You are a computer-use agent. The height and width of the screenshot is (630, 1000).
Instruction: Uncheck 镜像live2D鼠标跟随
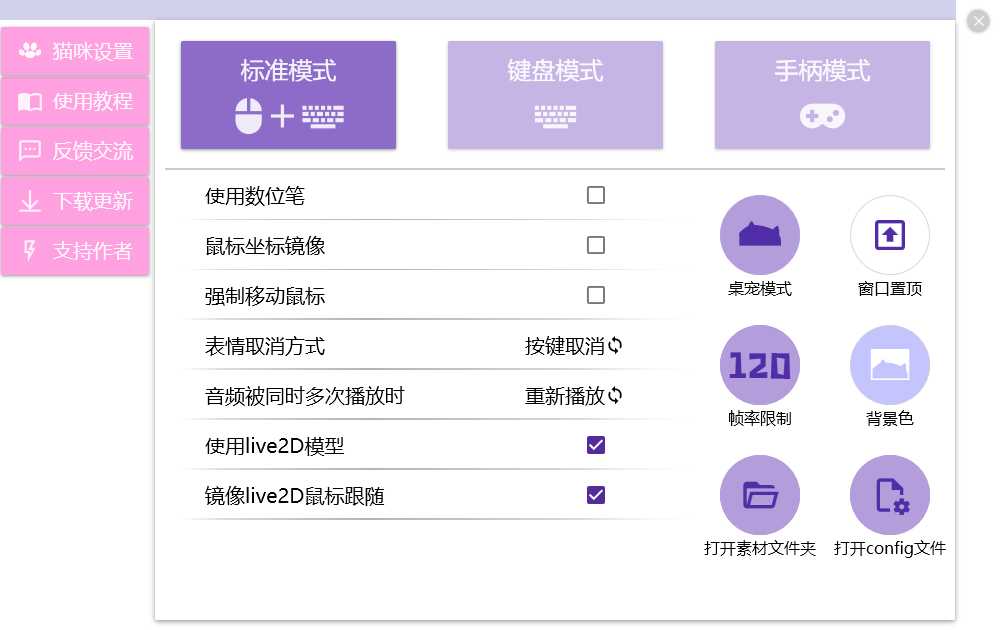click(x=596, y=495)
